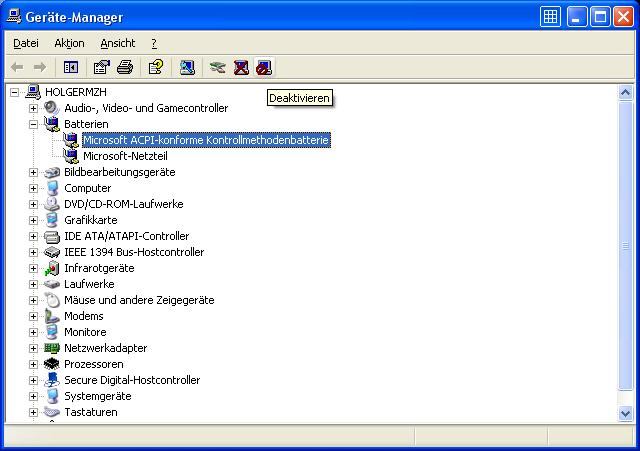Click the DVD/CD-ROM-Laufwerke disc icon
This screenshot has width=640, height=451.
(51, 204)
